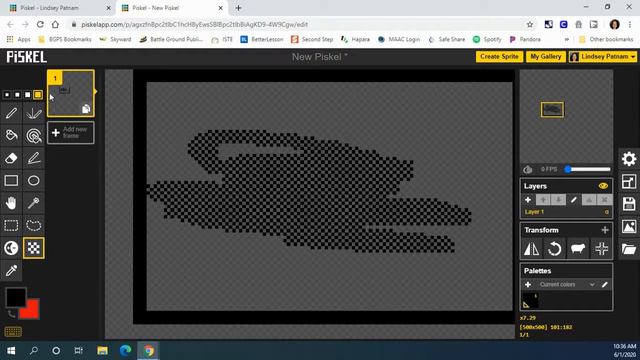Rotate the sprite with the Transform rotate icon
The width and height of the screenshot is (640, 360).
[x=554, y=249]
